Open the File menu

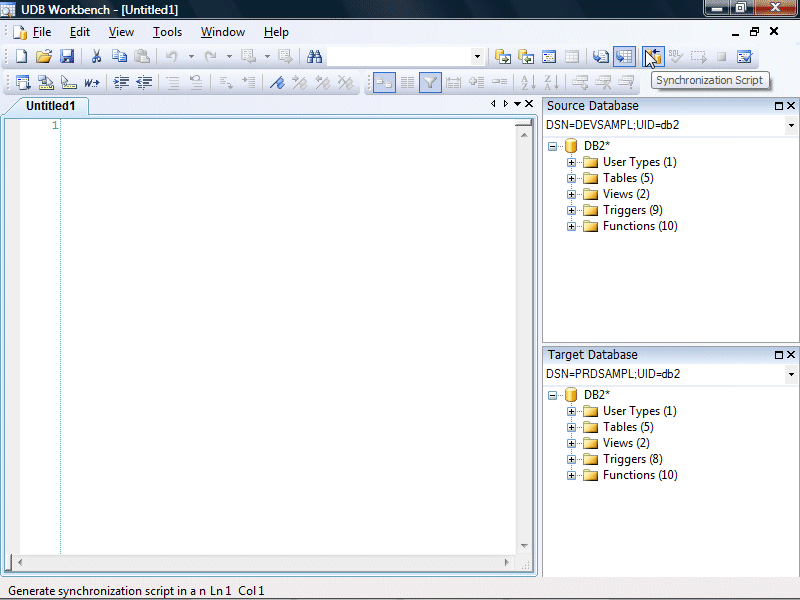pos(42,32)
